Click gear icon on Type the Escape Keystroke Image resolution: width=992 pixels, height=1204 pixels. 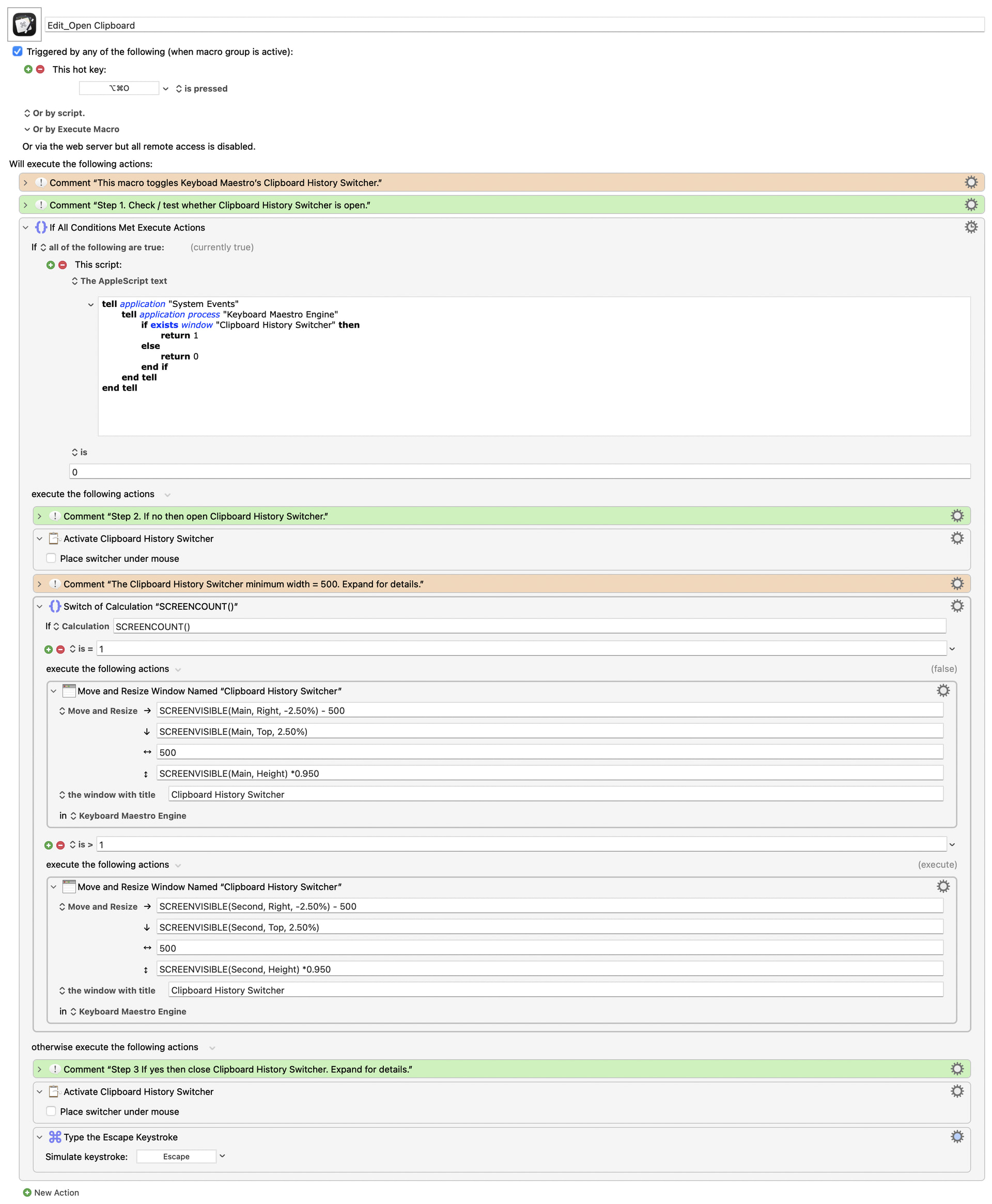click(x=956, y=1136)
